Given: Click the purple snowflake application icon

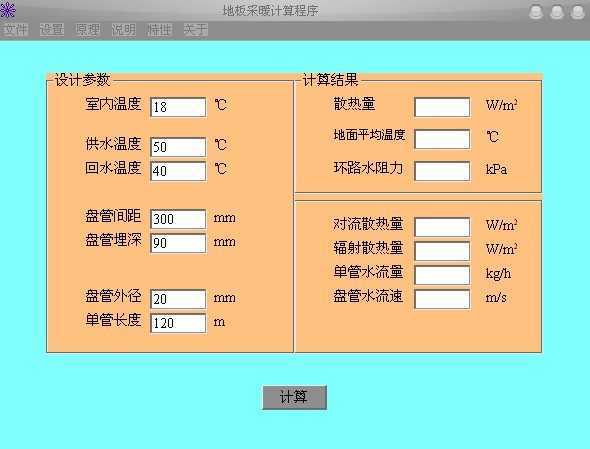Looking at the screenshot, I should click(8, 9).
